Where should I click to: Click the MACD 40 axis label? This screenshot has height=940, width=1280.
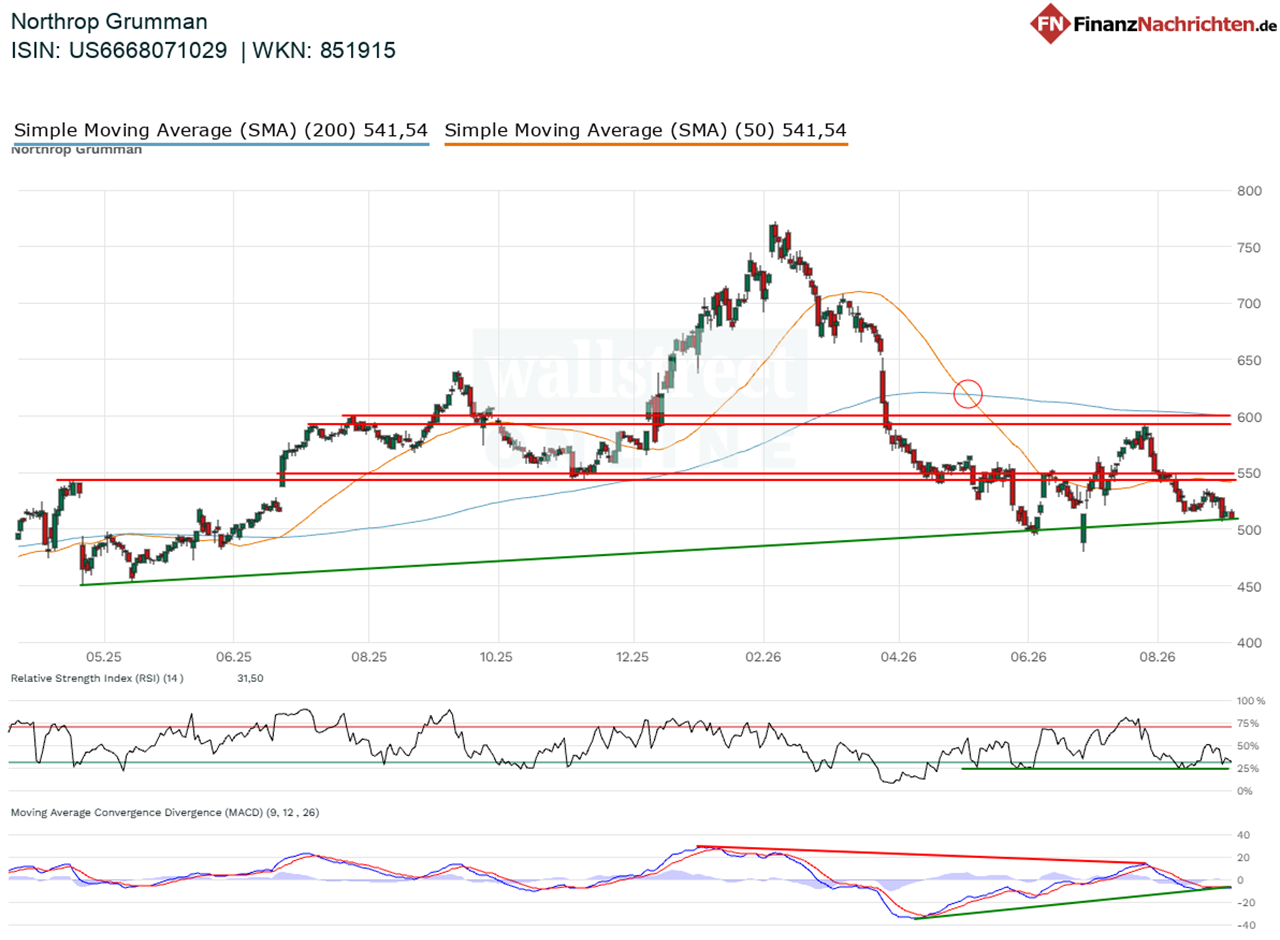tap(1245, 835)
